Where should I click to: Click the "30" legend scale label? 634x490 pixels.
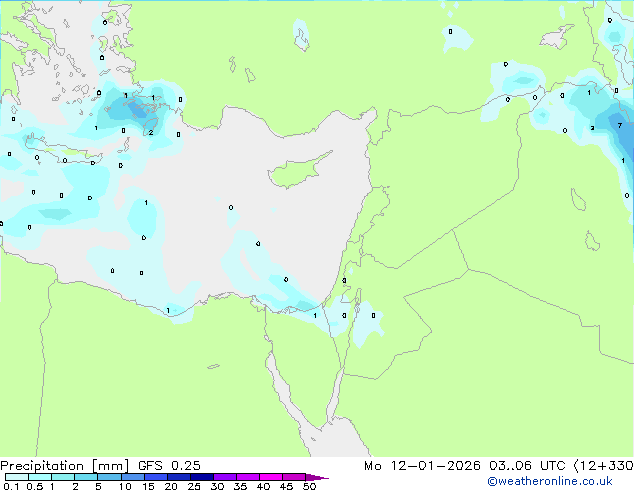click(x=217, y=486)
